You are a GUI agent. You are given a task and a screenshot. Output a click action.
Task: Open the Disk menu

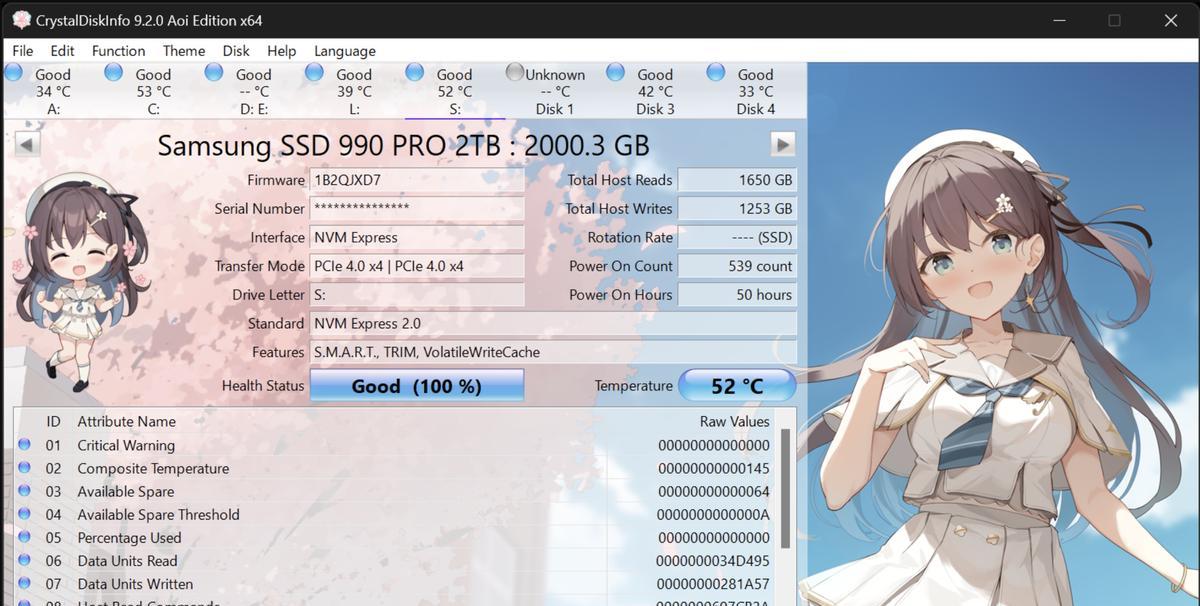click(236, 51)
